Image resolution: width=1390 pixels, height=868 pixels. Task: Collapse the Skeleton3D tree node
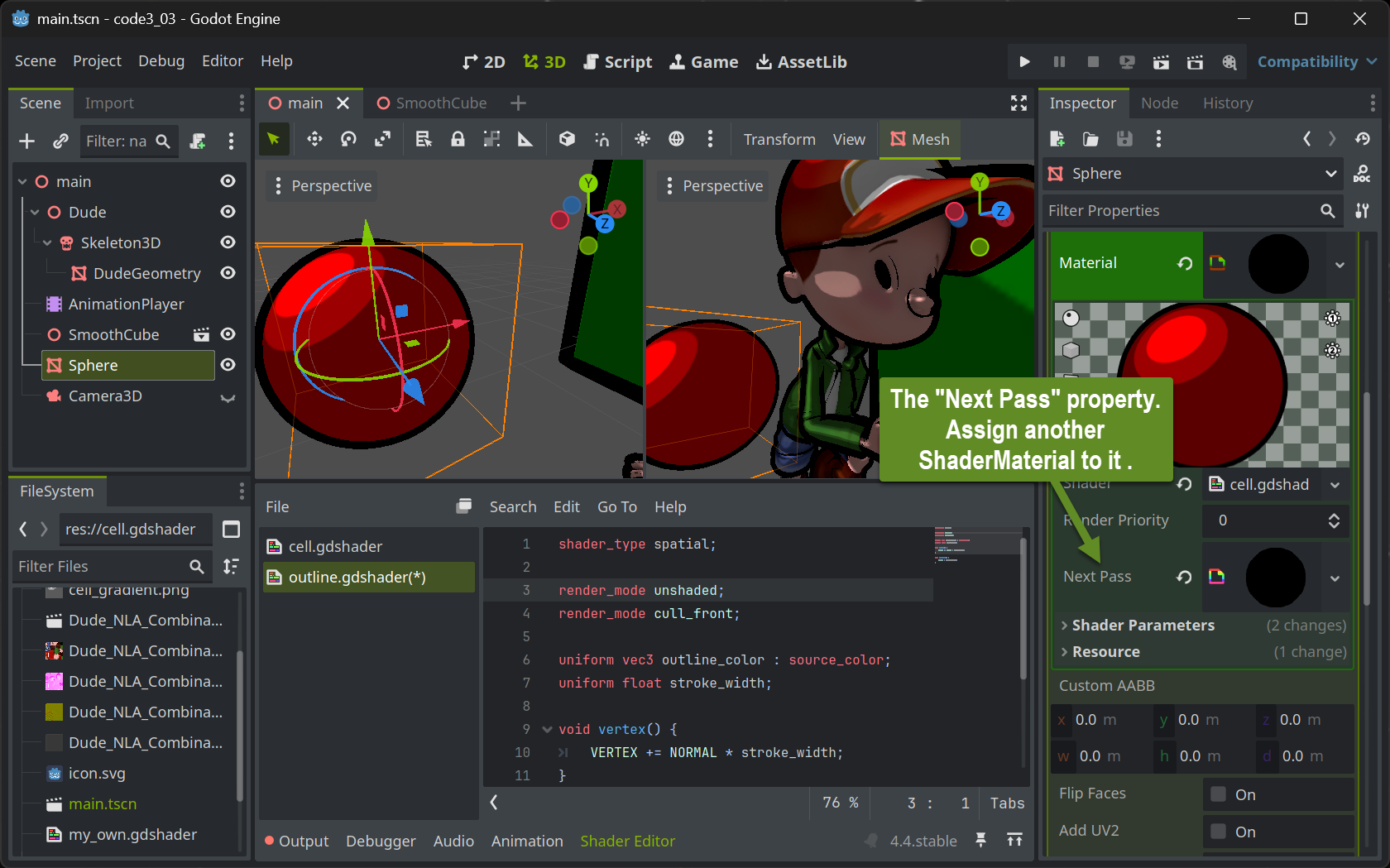(x=47, y=243)
